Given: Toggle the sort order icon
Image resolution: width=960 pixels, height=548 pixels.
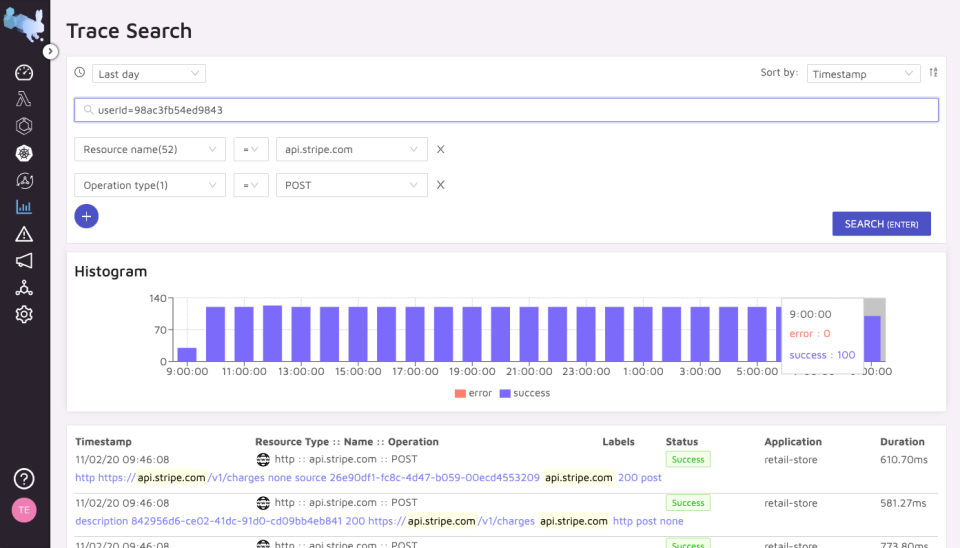Looking at the screenshot, I should (x=933, y=72).
